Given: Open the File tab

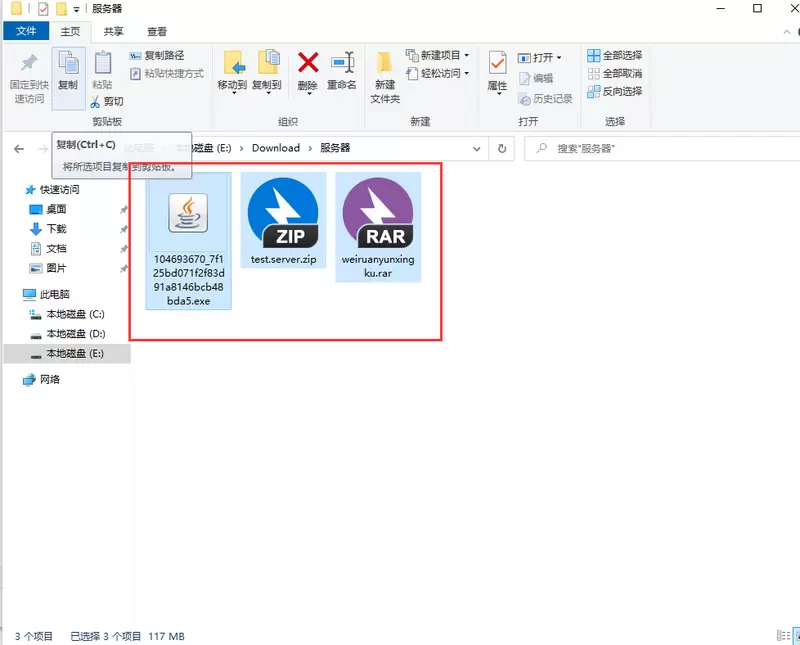Looking at the screenshot, I should click(x=26, y=31).
